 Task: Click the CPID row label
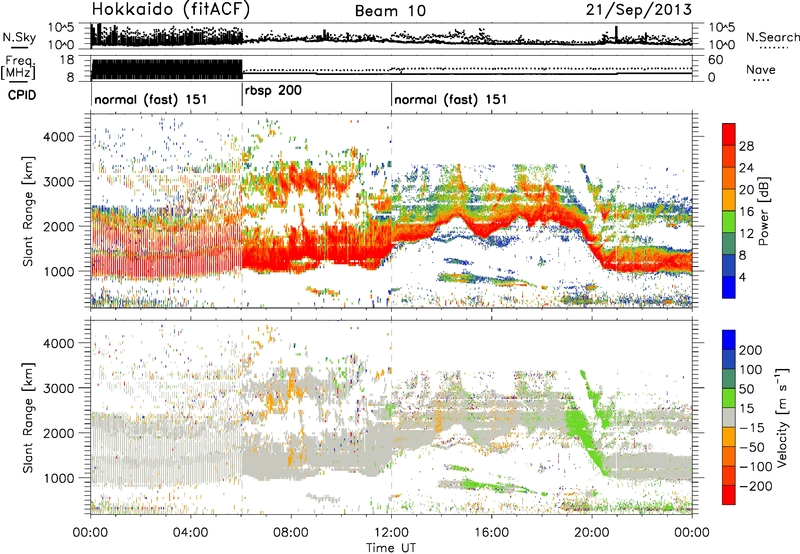[22, 95]
